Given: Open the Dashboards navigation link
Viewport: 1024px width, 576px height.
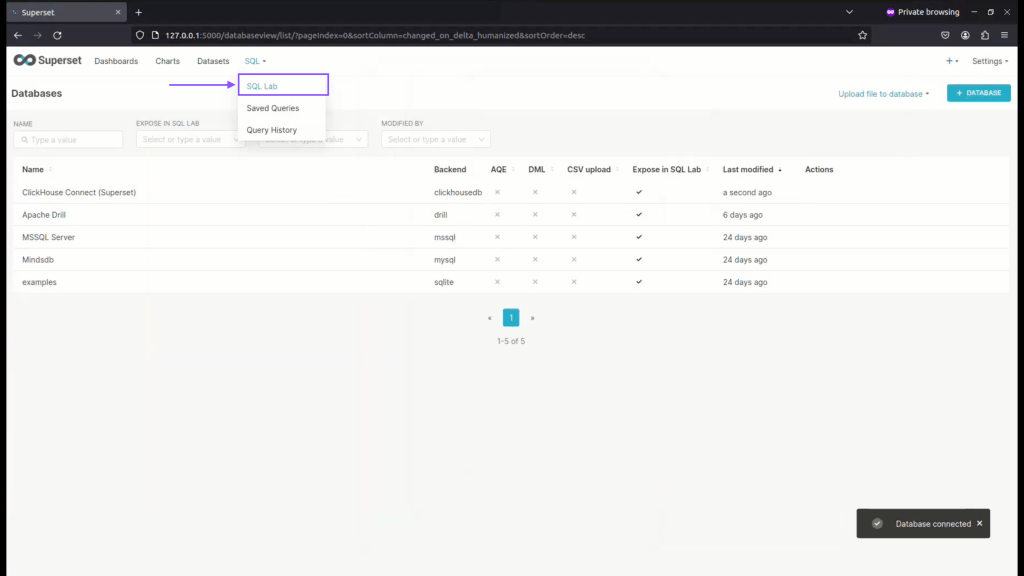Looking at the screenshot, I should pyautogui.click(x=116, y=61).
